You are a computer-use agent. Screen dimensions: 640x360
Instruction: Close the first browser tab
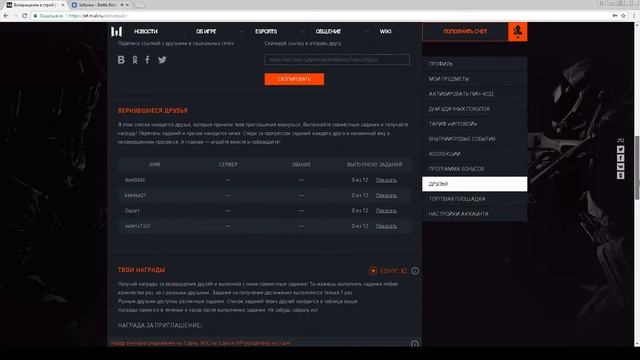(63, 5)
